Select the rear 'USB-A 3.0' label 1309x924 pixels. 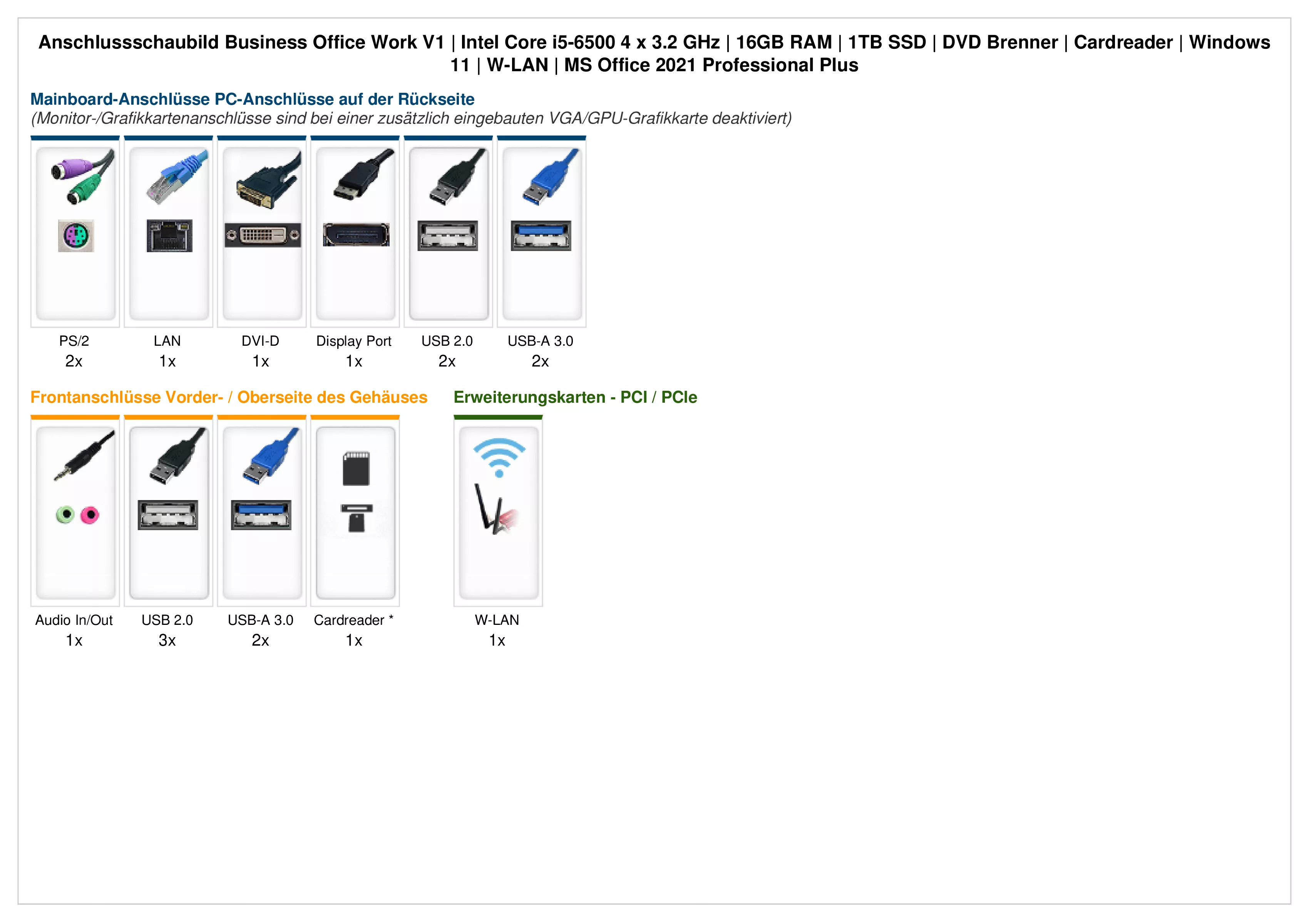(x=541, y=341)
